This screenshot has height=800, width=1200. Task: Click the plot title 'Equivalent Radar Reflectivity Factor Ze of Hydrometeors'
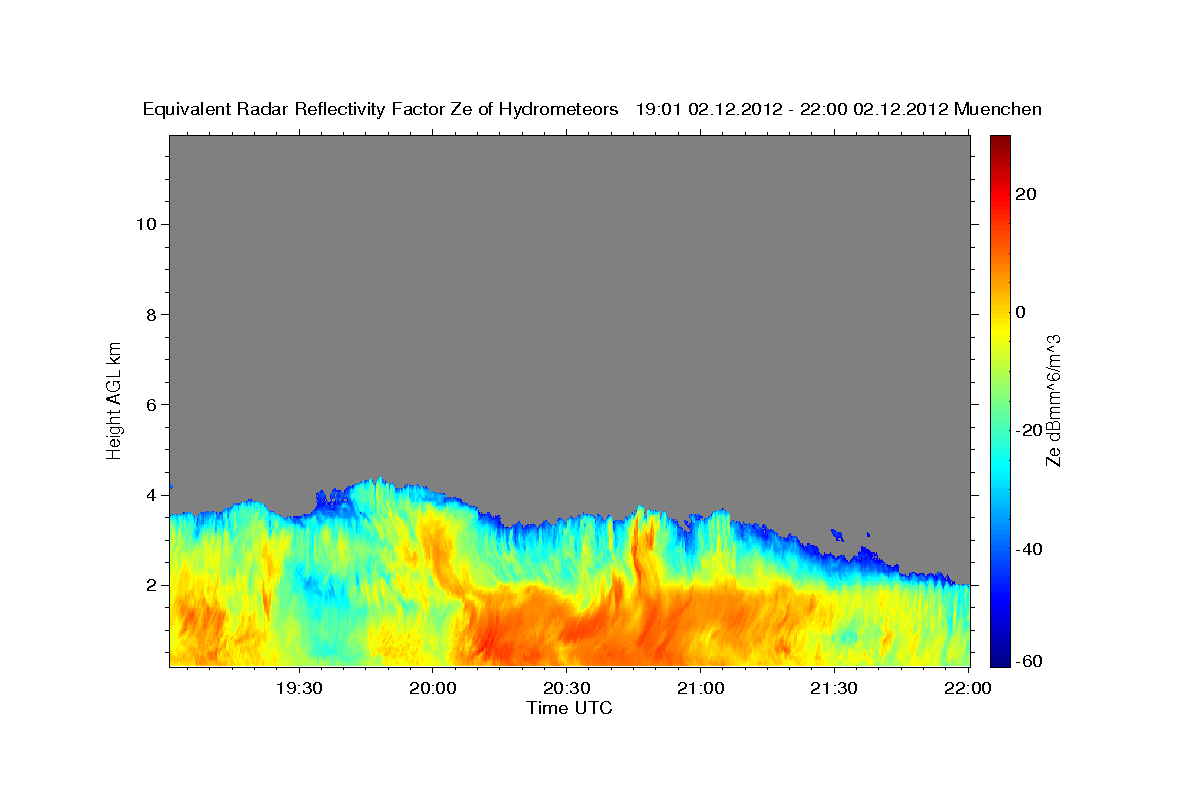point(381,110)
